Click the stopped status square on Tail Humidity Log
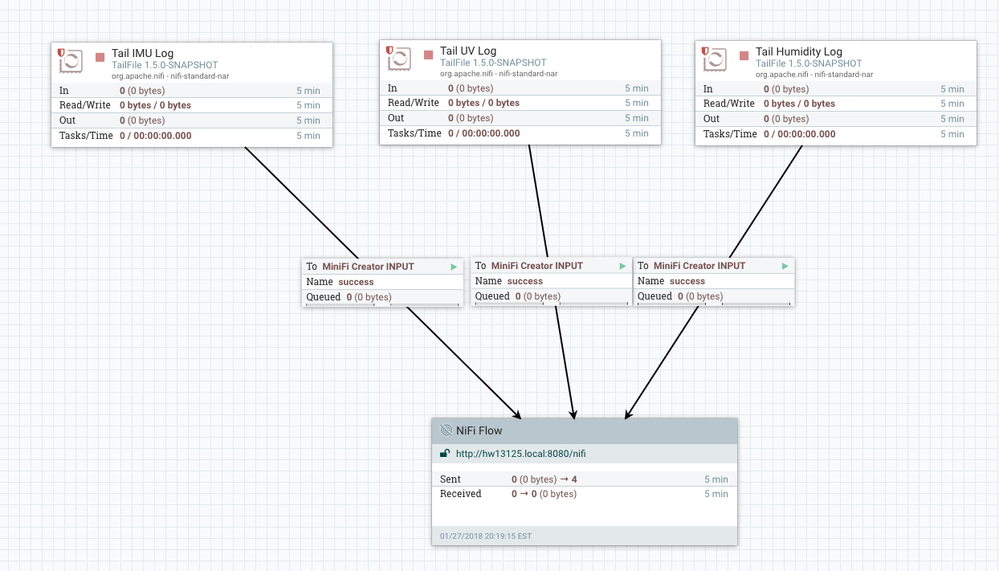Viewport: 999px width, 571px height. click(x=744, y=55)
